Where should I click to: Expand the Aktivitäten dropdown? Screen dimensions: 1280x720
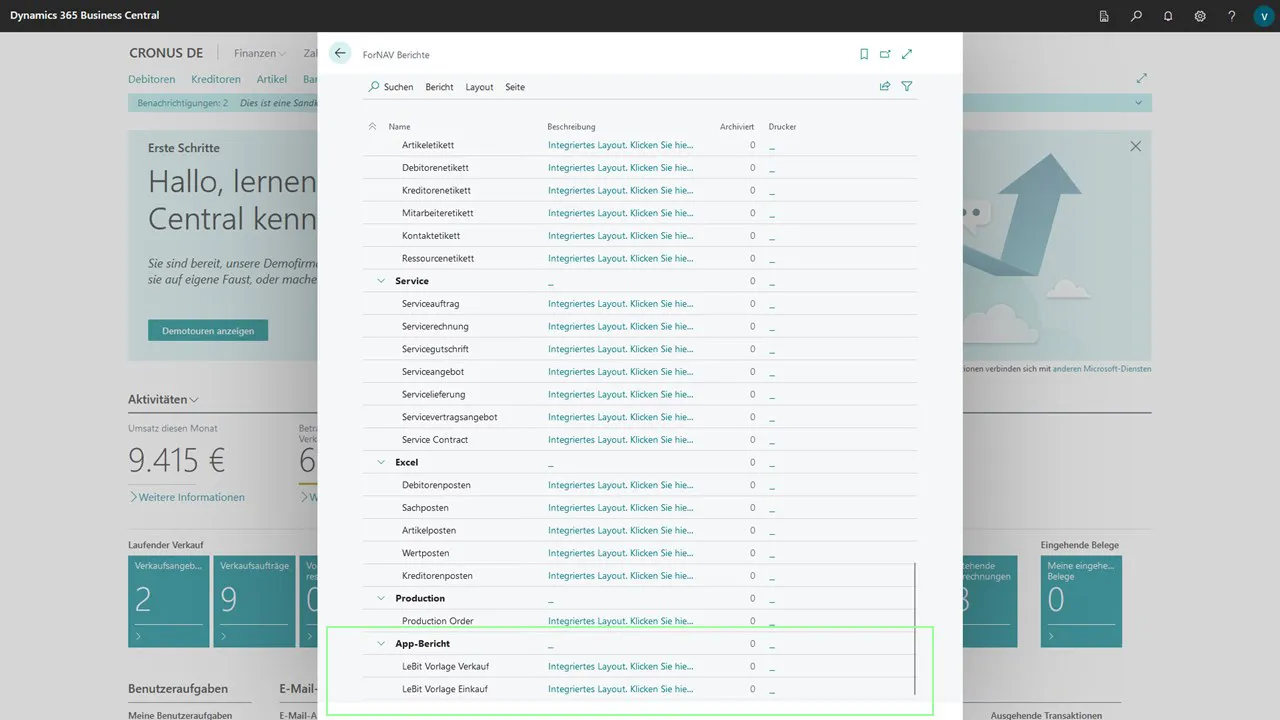163,399
